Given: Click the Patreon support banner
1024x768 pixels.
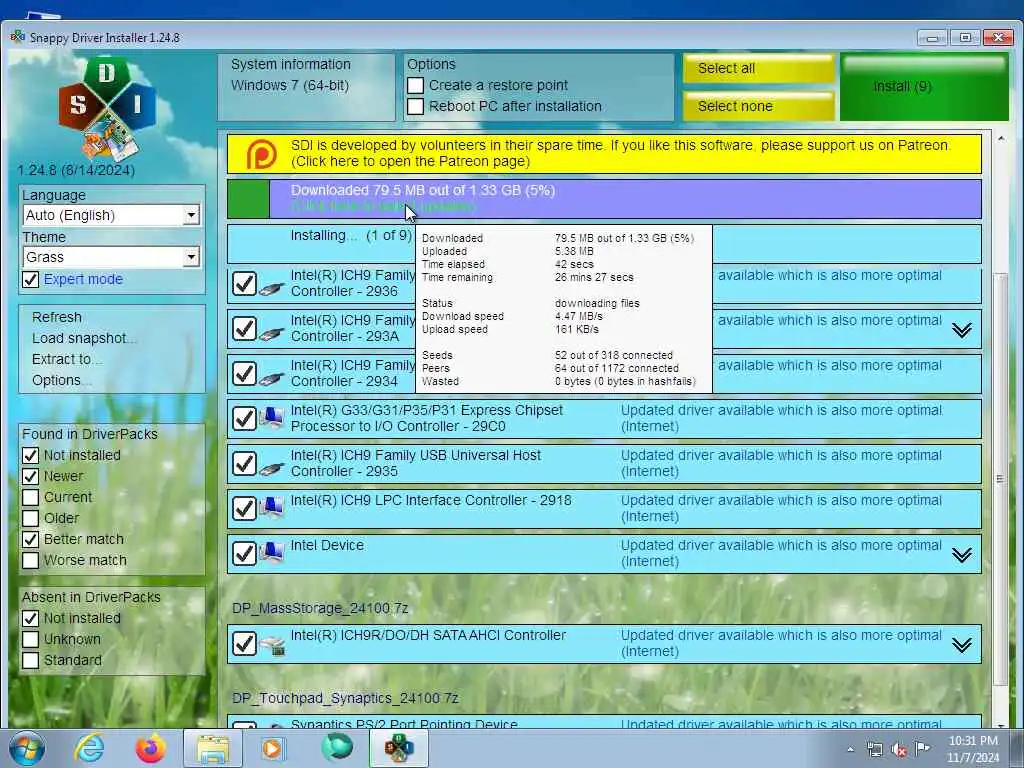Looking at the screenshot, I should (604, 154).
